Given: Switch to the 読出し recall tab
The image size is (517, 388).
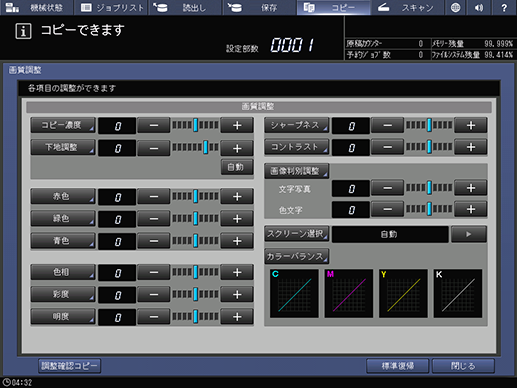Looking at the screenshot, I should point(186,7).
